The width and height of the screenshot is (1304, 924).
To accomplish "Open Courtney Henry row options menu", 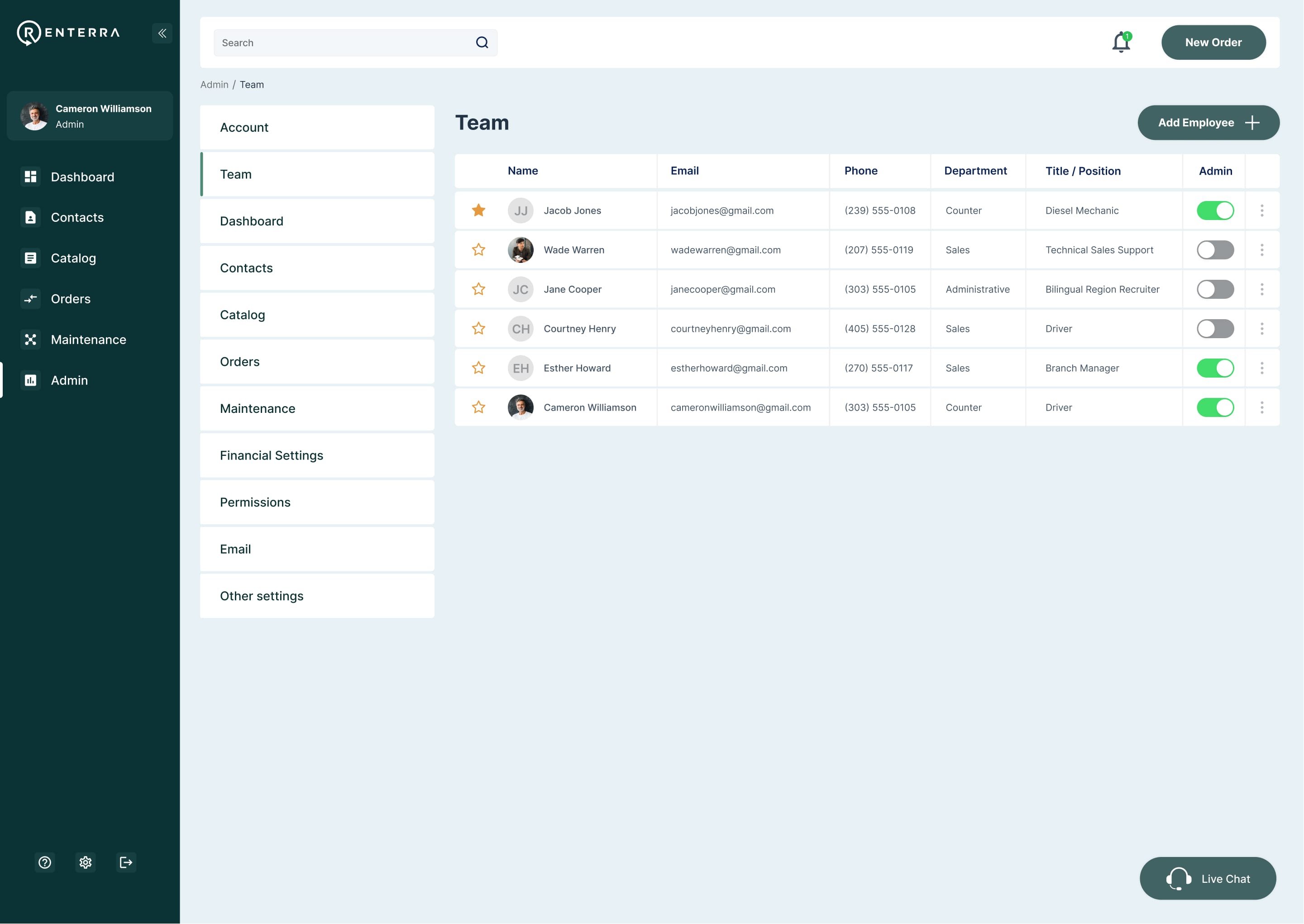I will coord(1261,329).
